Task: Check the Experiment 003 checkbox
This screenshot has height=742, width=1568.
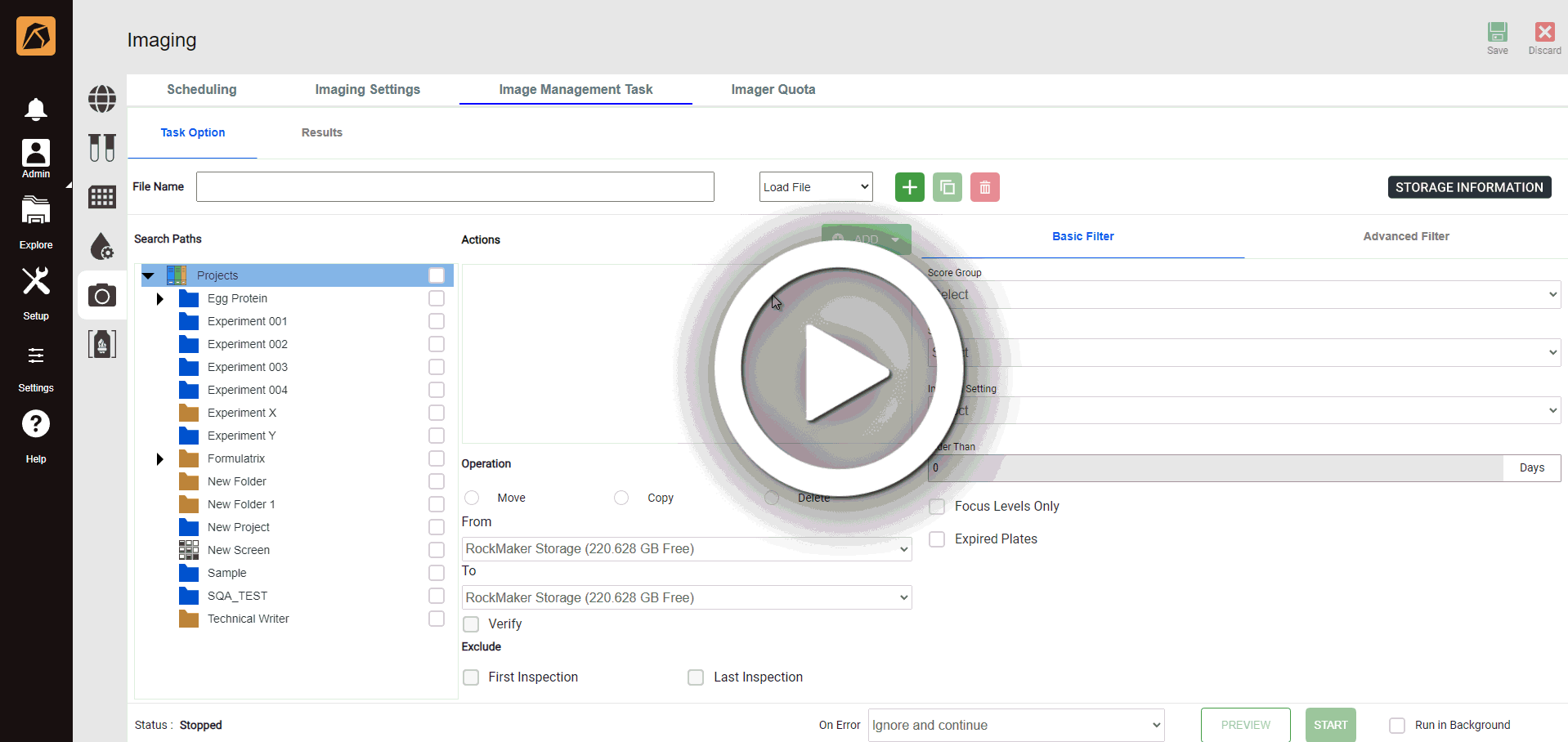Action: [x=437, y=367]
